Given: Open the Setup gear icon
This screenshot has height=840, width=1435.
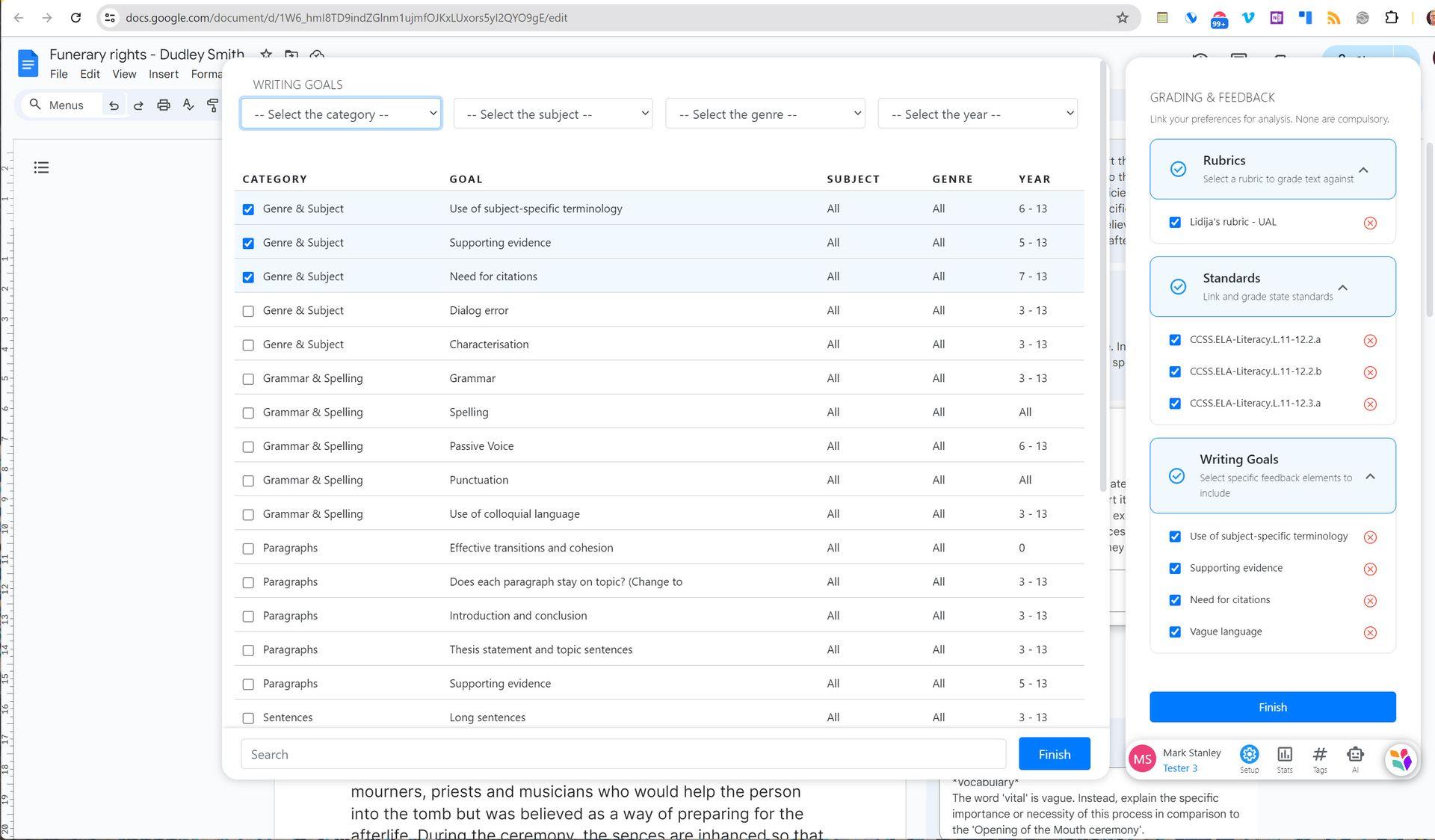Looking at the screenshot, I should 1249,755.
